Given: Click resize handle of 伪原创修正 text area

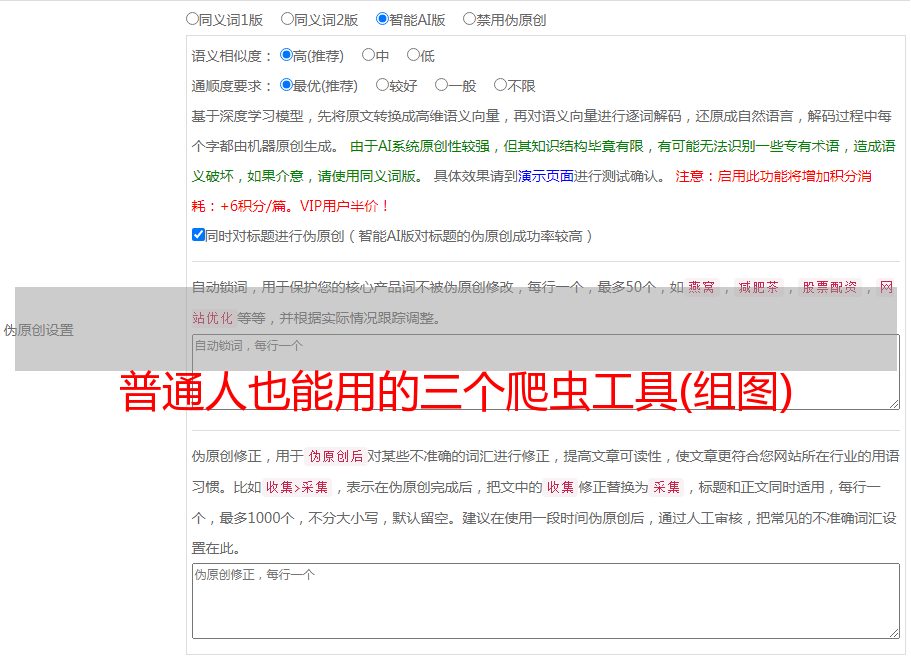Looking at the screenshot, I should coord(893,632).
